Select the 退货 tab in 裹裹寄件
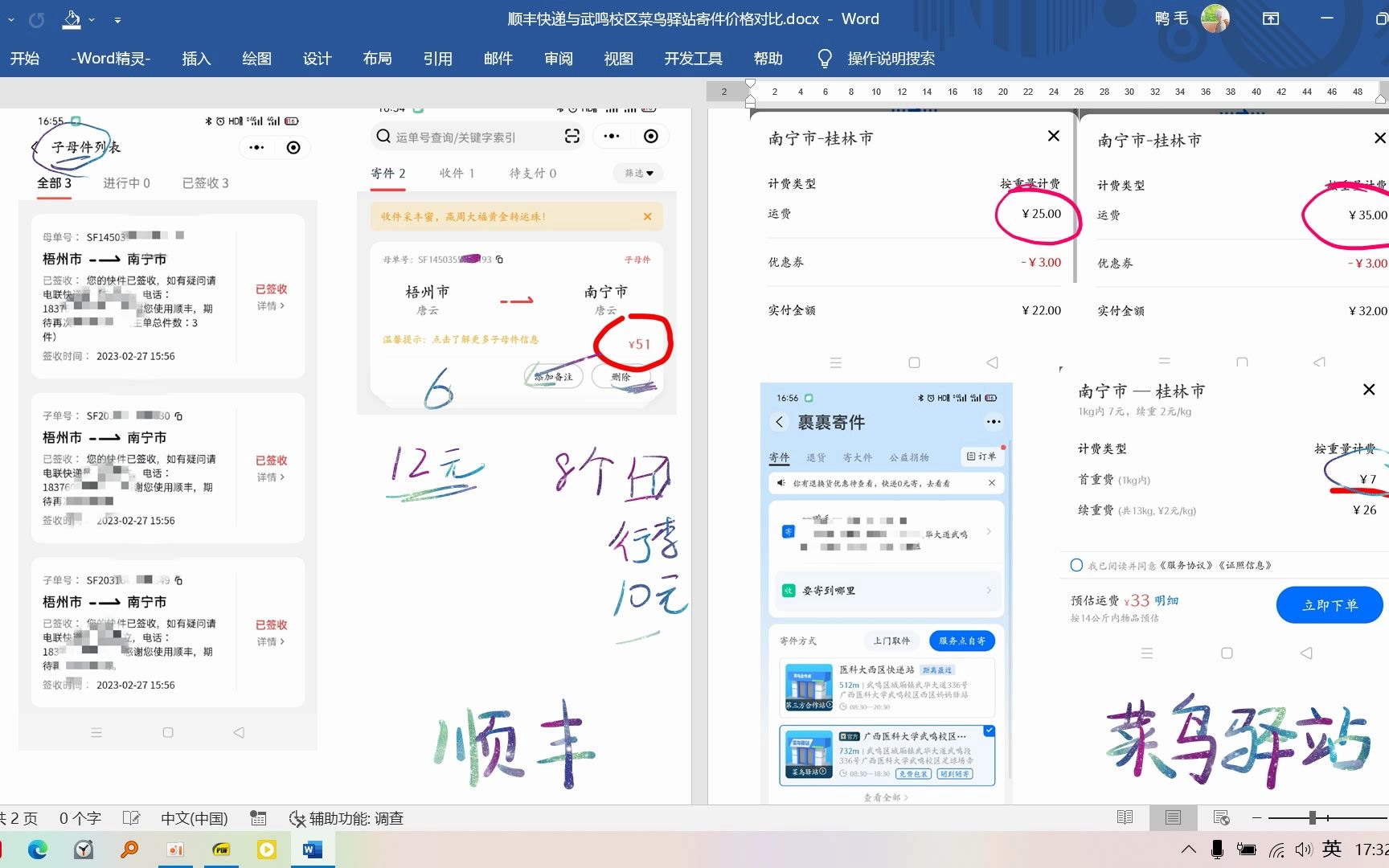 816,457
